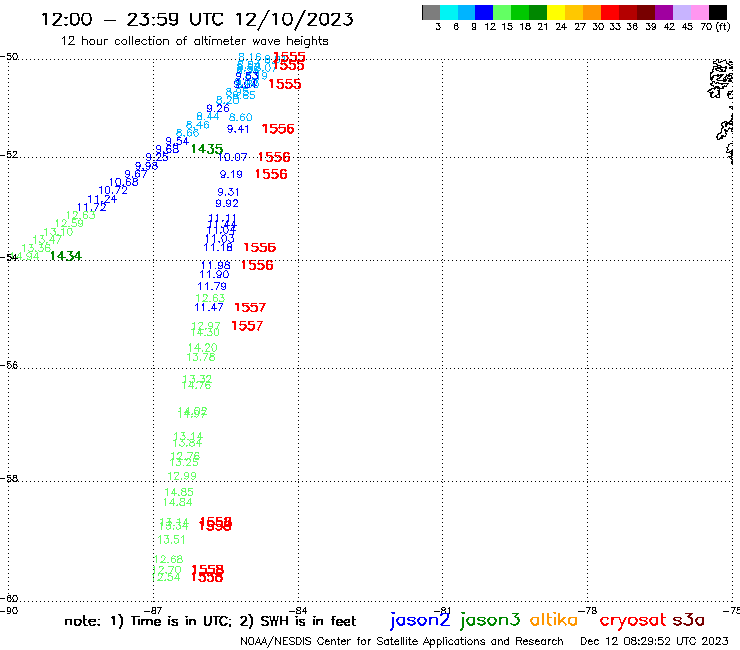
Task: Click the longitude axis label '-78'
Action: [588, 610]
